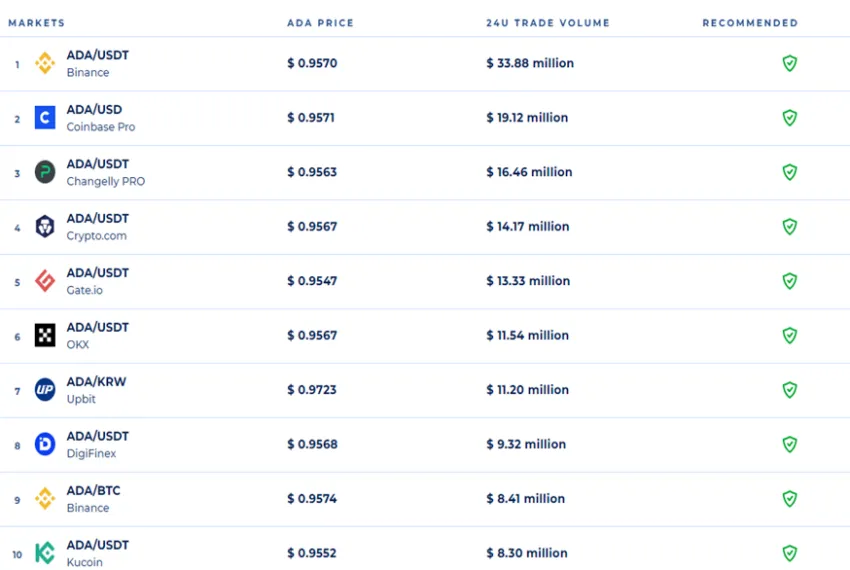The width and height of the screenshot is (850, 570).
Task: Click the Kucoin green logo icon
Action: coord(45,553)
